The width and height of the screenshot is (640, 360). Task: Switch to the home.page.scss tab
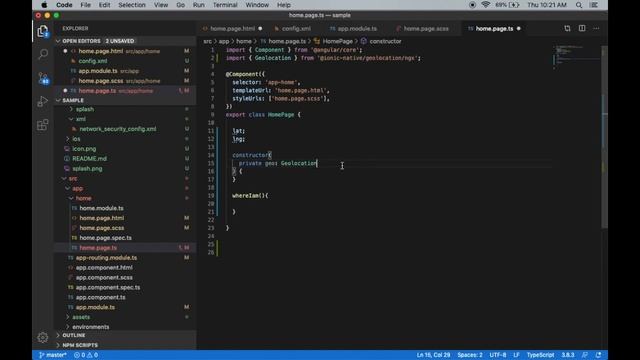coord(426,29)
